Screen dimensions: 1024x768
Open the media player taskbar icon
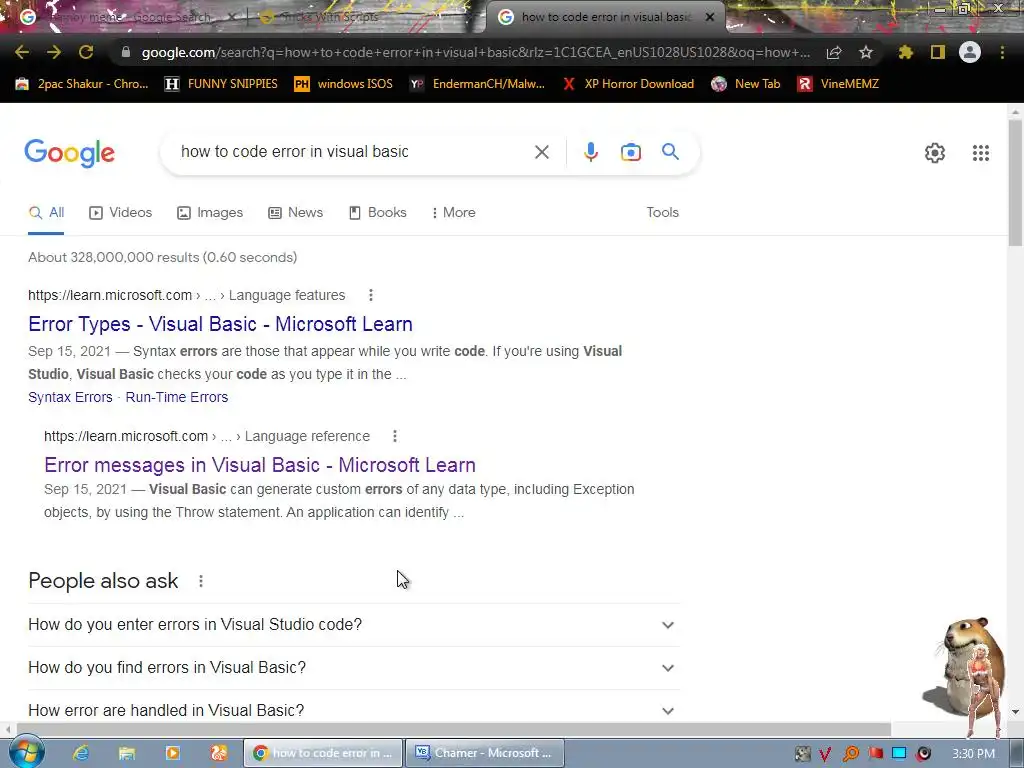[172, 753]
